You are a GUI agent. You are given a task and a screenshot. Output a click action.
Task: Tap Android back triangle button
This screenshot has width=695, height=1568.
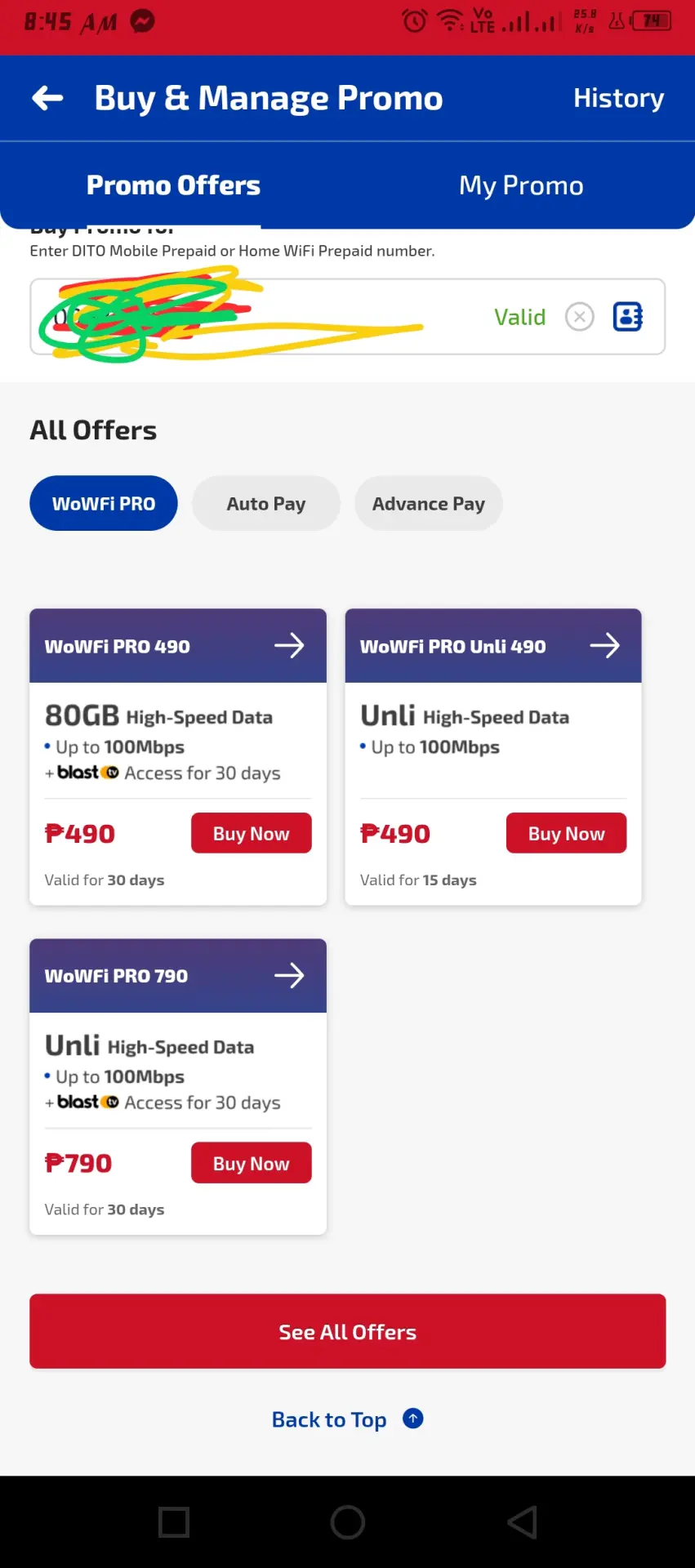coord(522,1522)
